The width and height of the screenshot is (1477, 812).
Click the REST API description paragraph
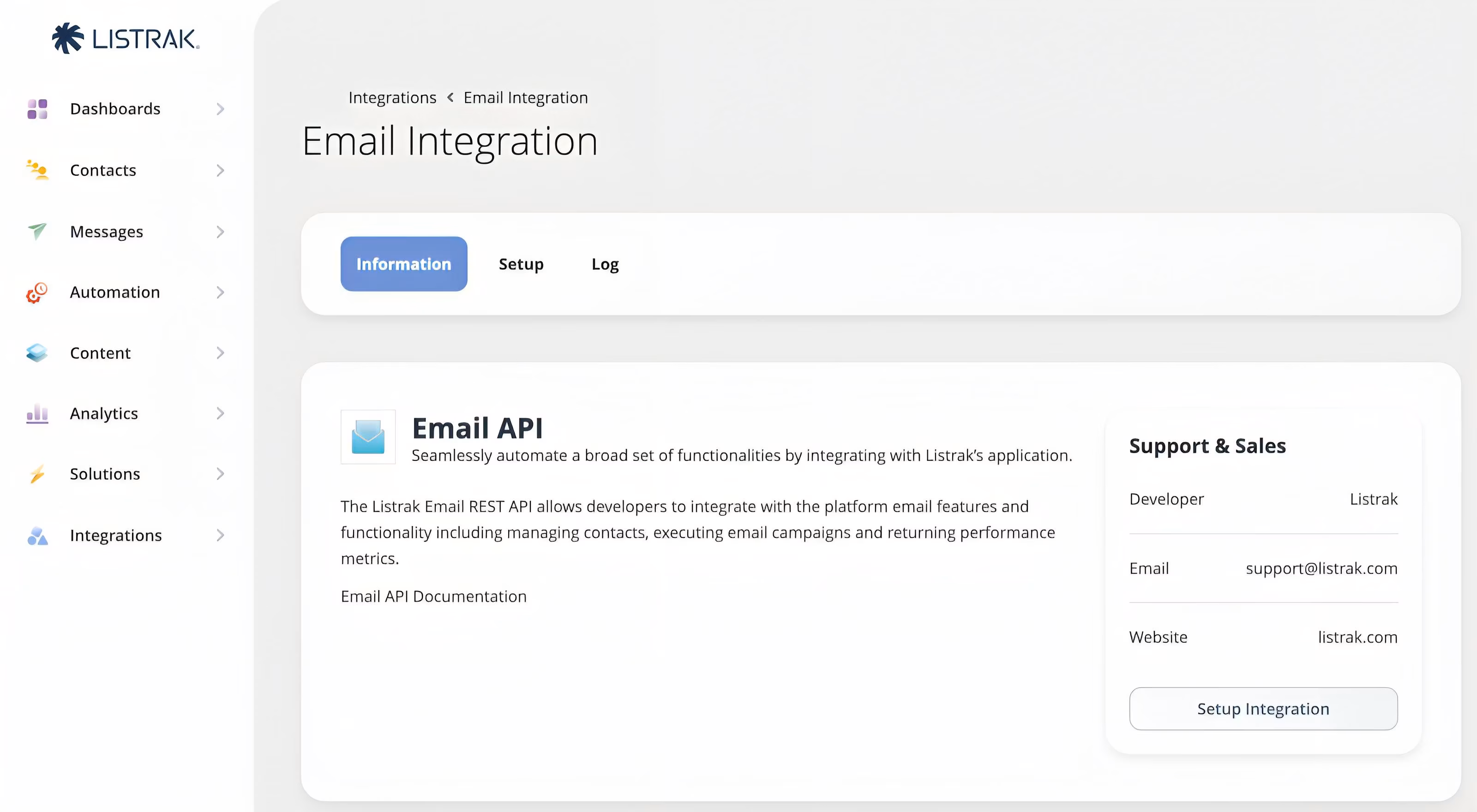click(x=698, y=532)
